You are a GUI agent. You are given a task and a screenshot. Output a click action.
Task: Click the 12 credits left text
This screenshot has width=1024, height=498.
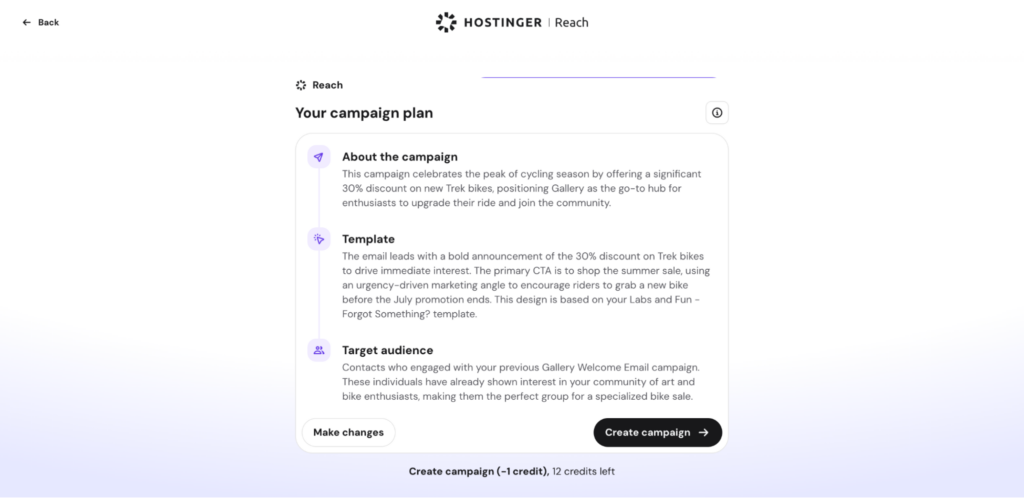pos(583,471)
